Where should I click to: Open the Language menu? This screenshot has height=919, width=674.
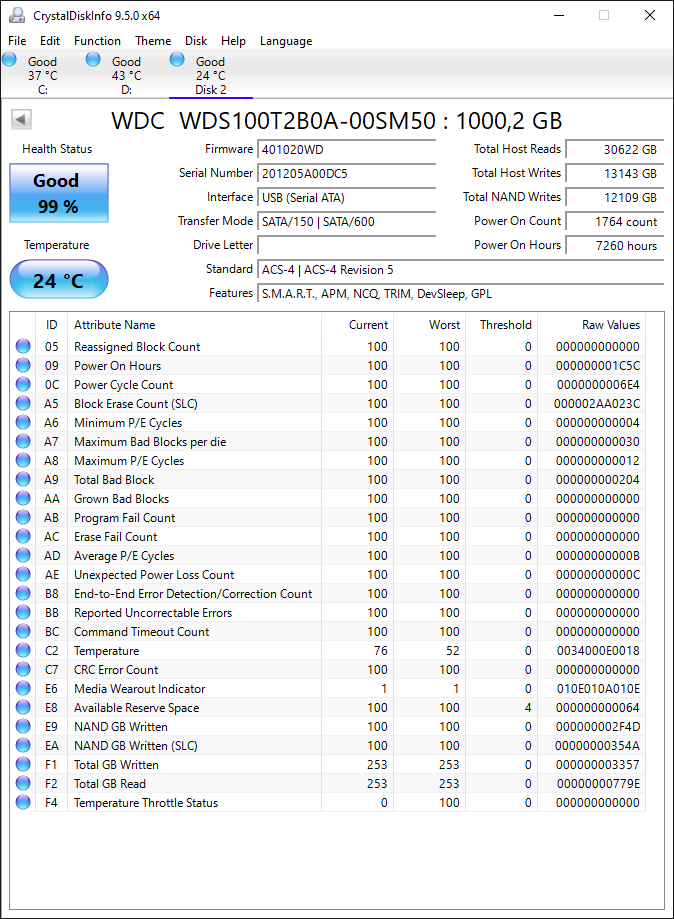click(286, 41)
